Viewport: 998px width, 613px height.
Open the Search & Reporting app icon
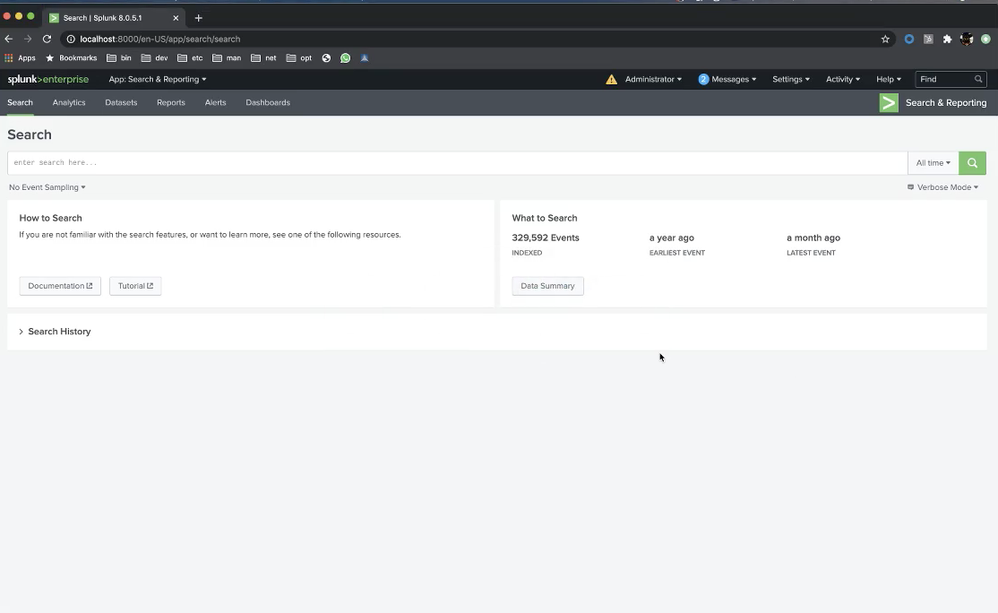pos(889,102)
